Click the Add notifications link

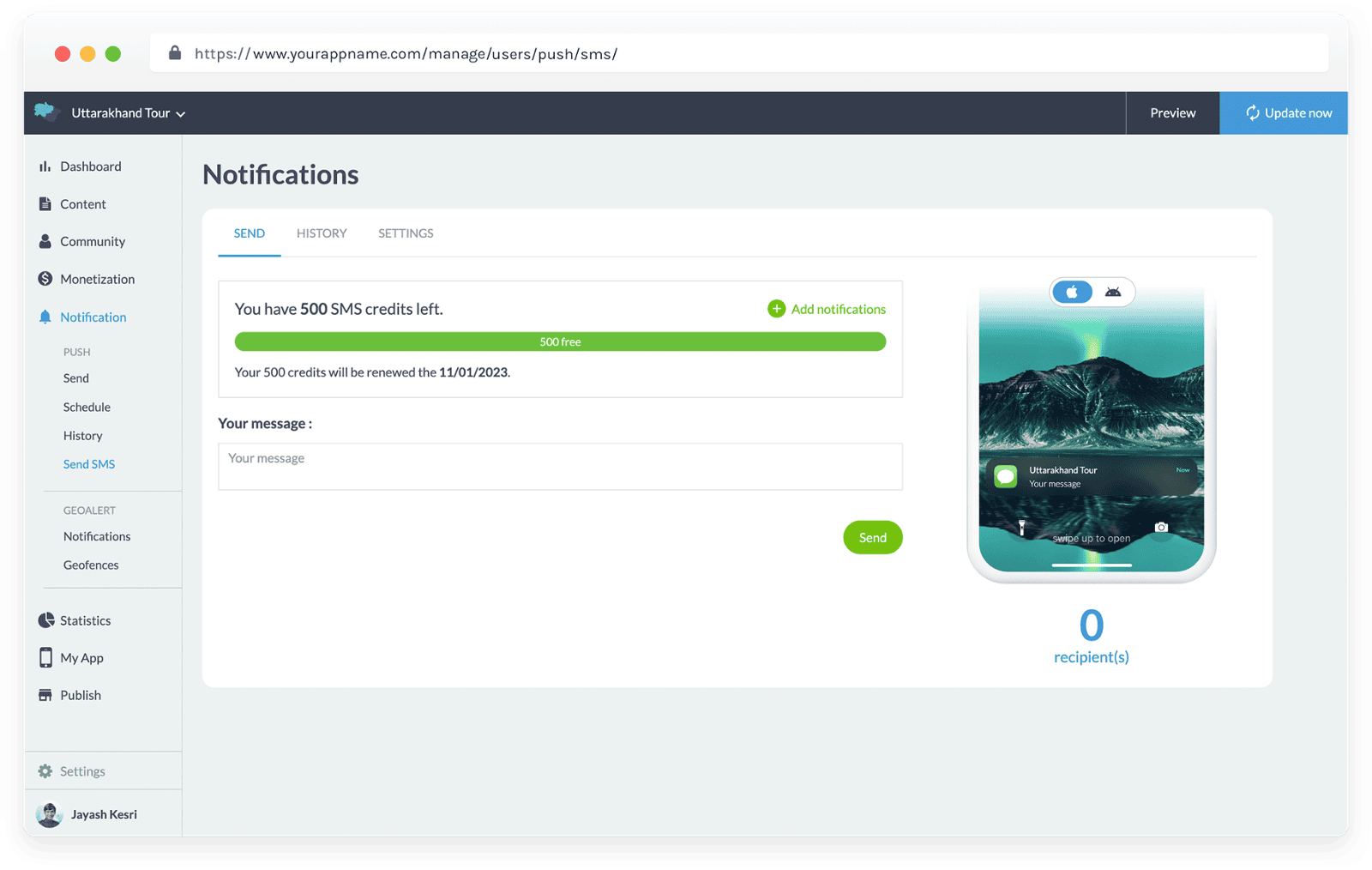click(x=827, y=309)
